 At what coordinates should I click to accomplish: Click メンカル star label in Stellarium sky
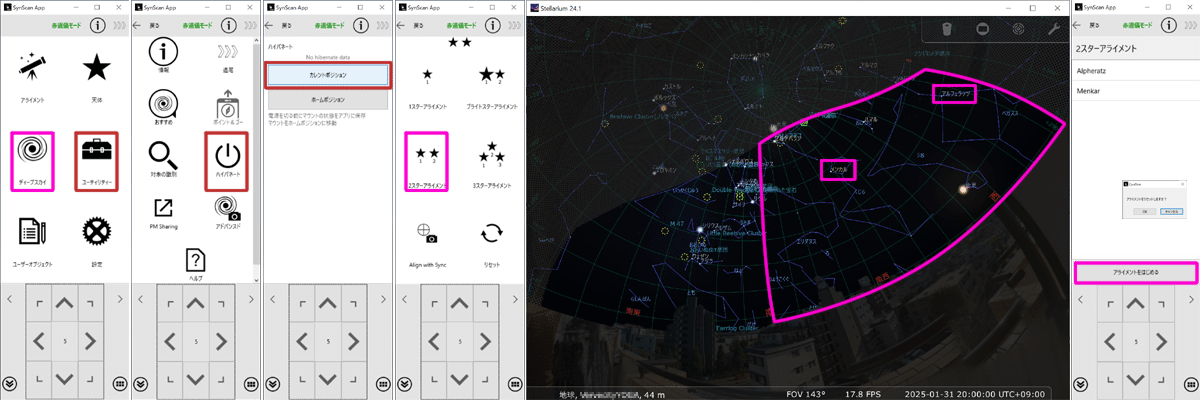[x=838, y=169]
